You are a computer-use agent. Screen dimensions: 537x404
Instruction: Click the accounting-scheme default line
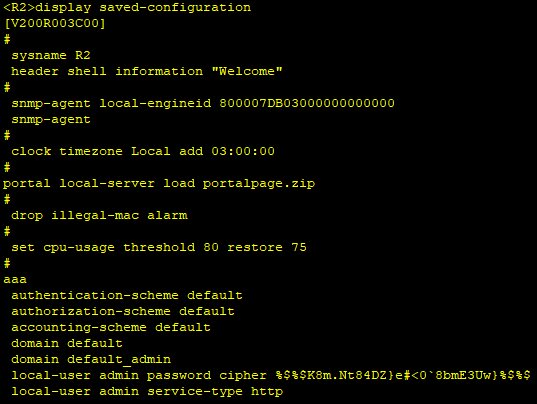[x=111, y=327]
